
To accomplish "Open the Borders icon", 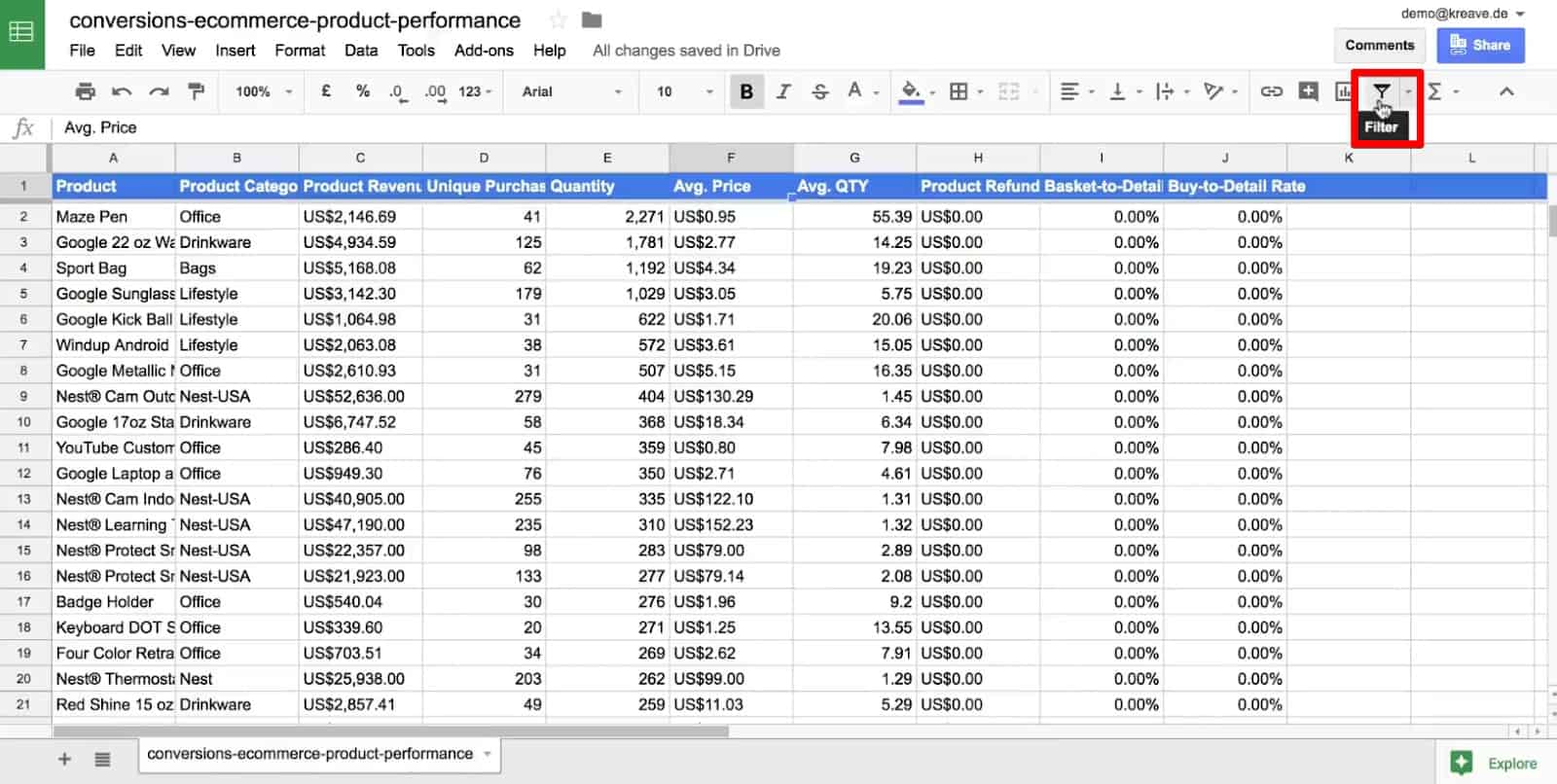I will [x=959, y=91].
